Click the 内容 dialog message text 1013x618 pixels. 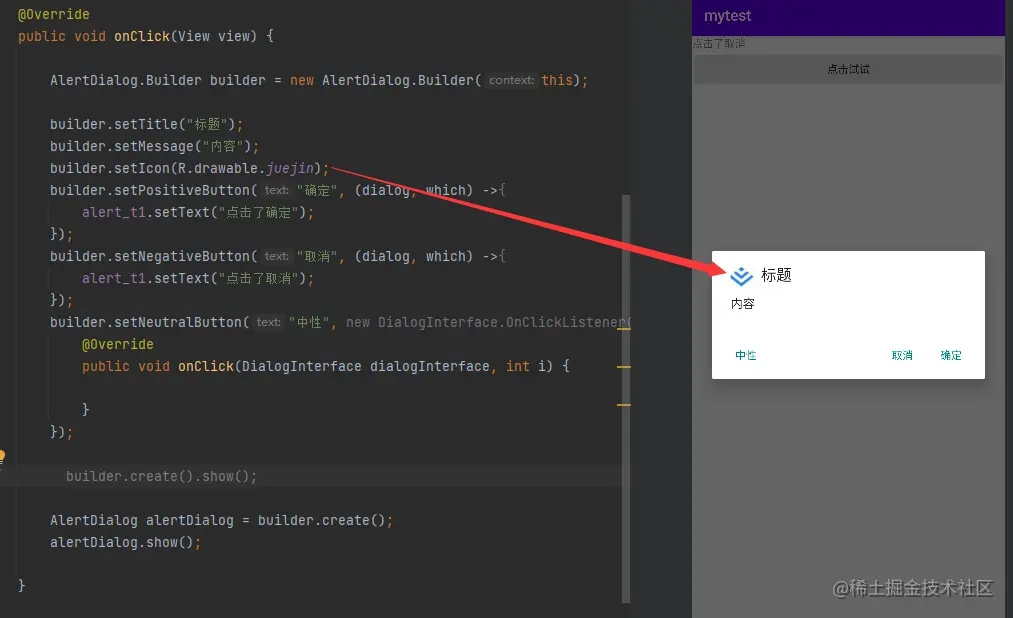pos(742,304)
